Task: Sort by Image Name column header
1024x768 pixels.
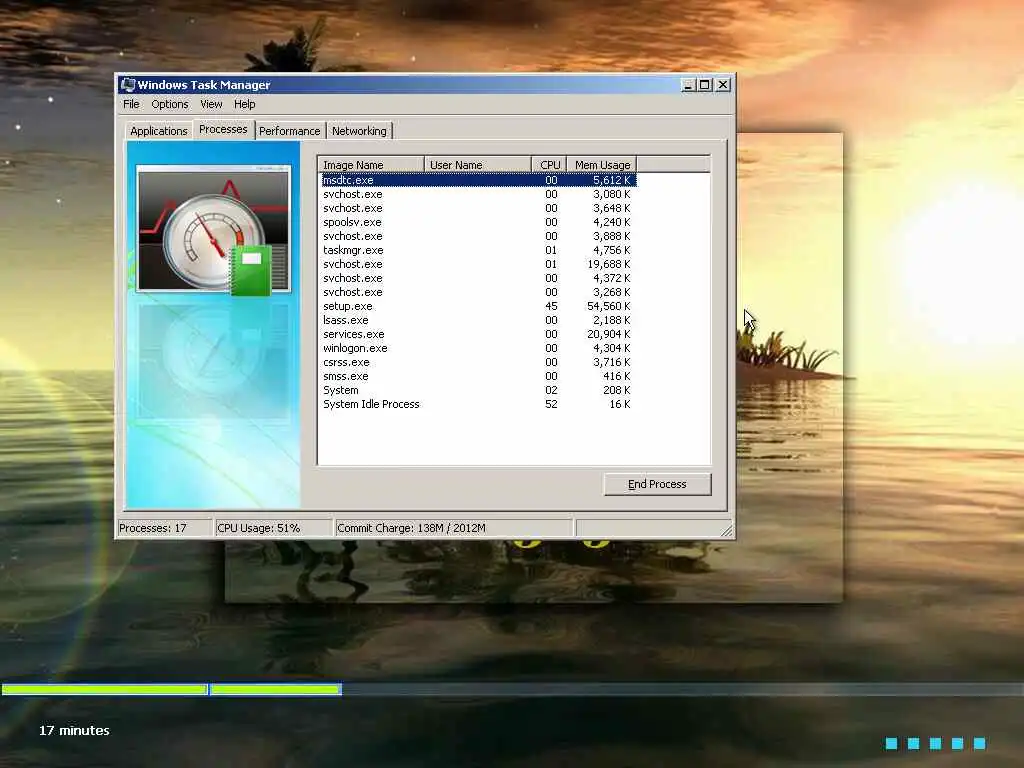Action: tap(371, 165)
